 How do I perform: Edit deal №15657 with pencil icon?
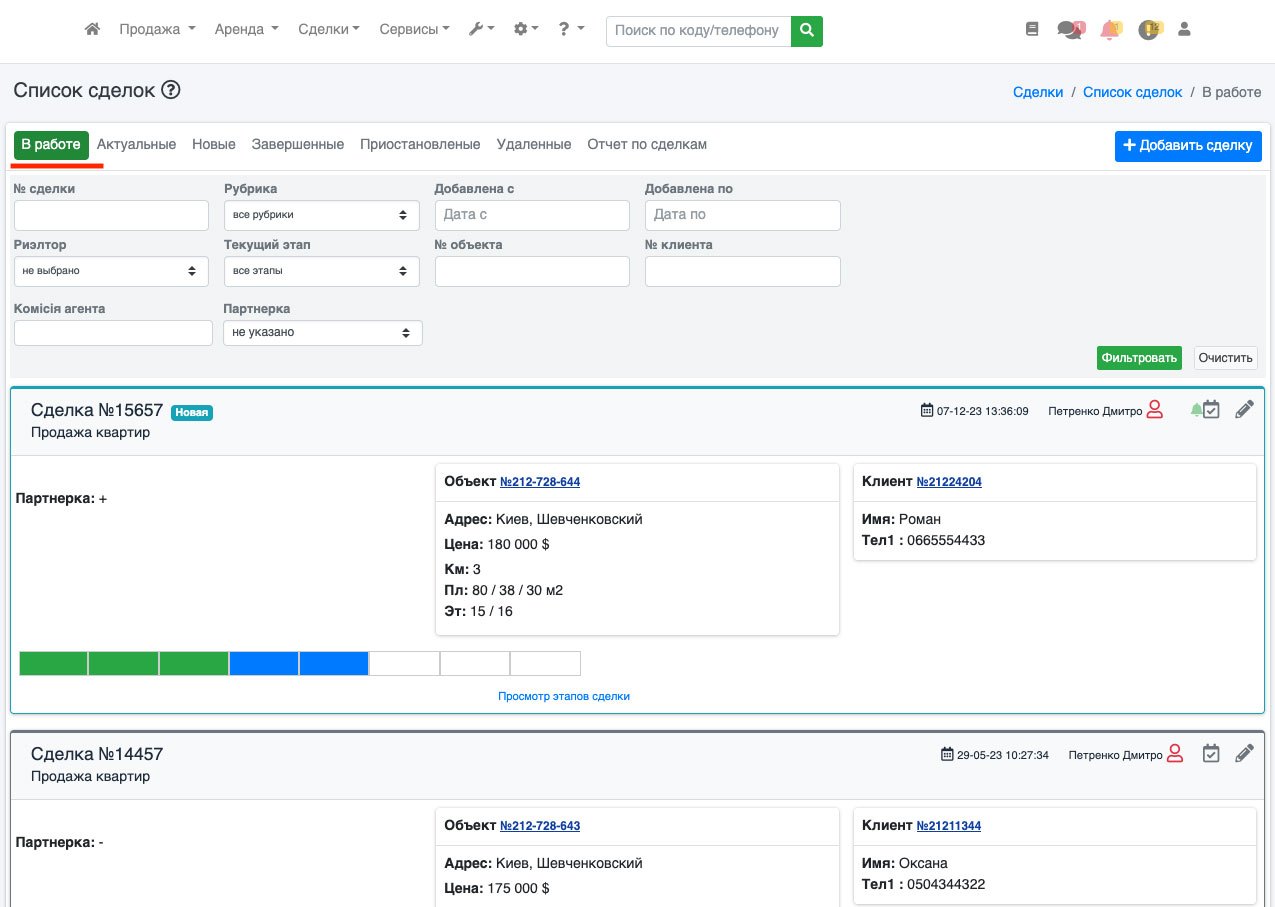[1244, 410]
